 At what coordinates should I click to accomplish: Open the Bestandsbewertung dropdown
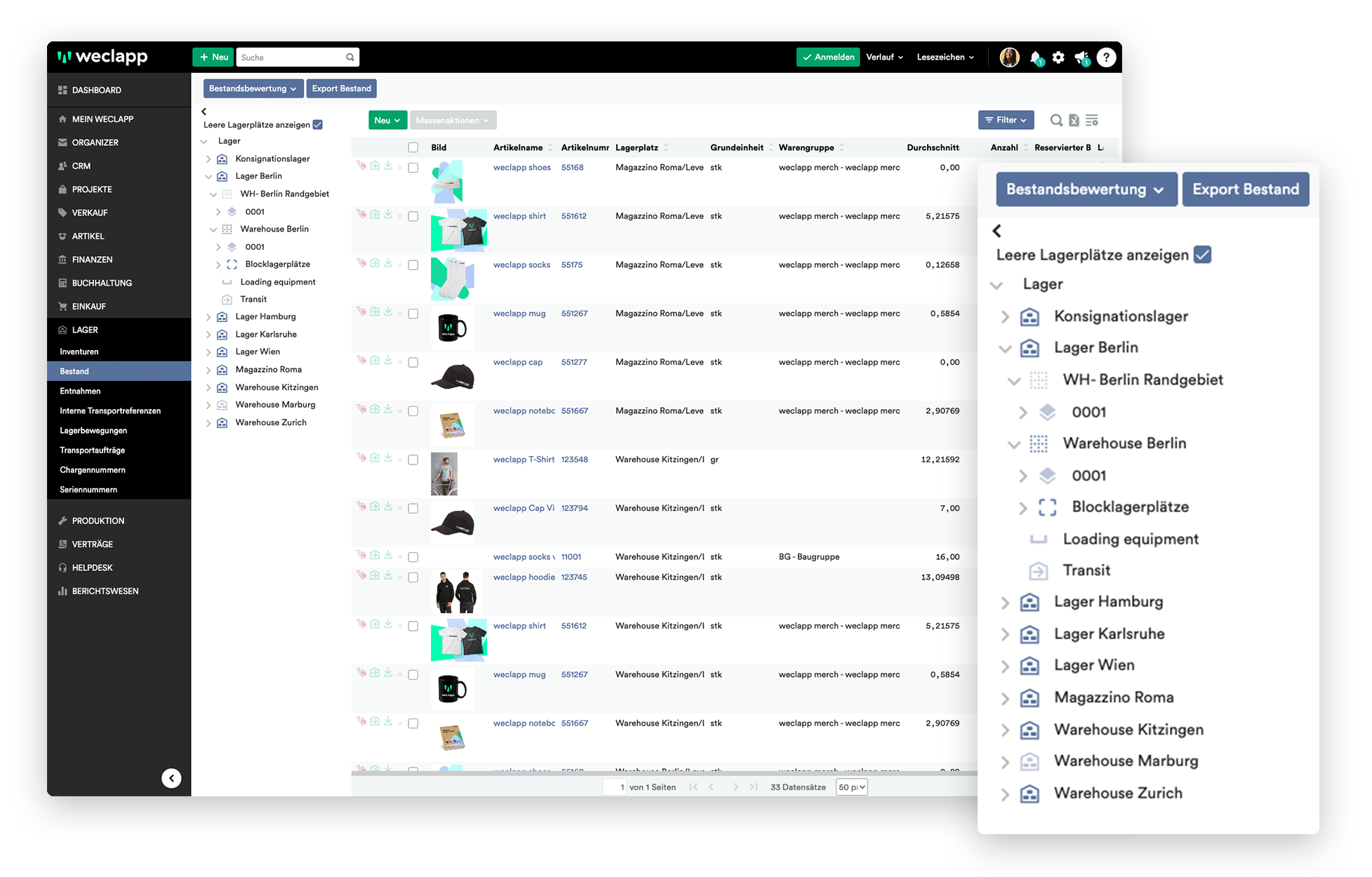pyautogui.click(x=253, y=88)
